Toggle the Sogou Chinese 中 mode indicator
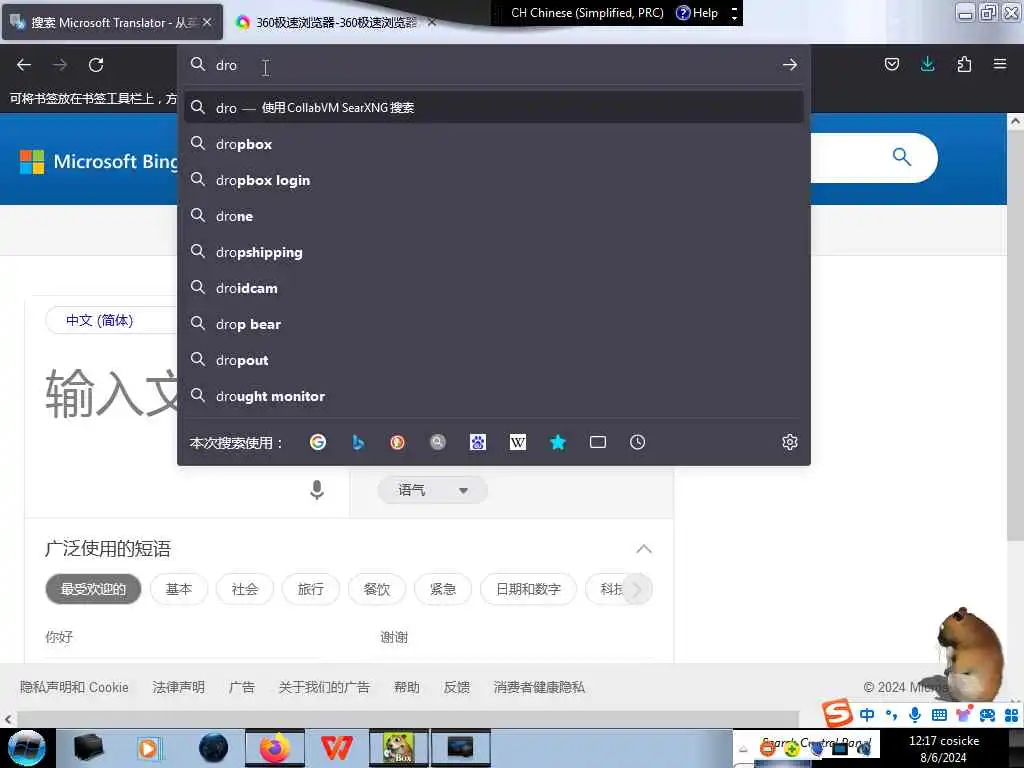This screenshot has height=768, width=1024. coord(867,715)
